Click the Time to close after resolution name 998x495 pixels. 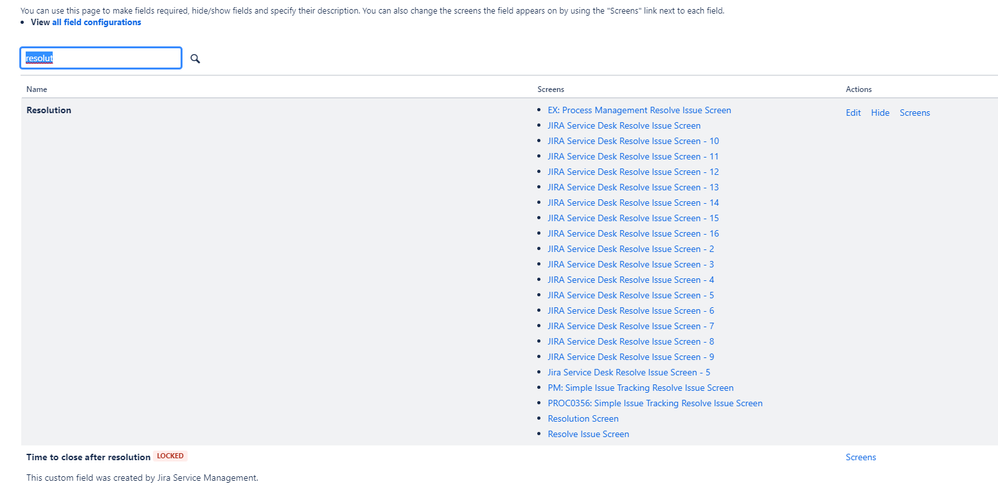point(88,457)
